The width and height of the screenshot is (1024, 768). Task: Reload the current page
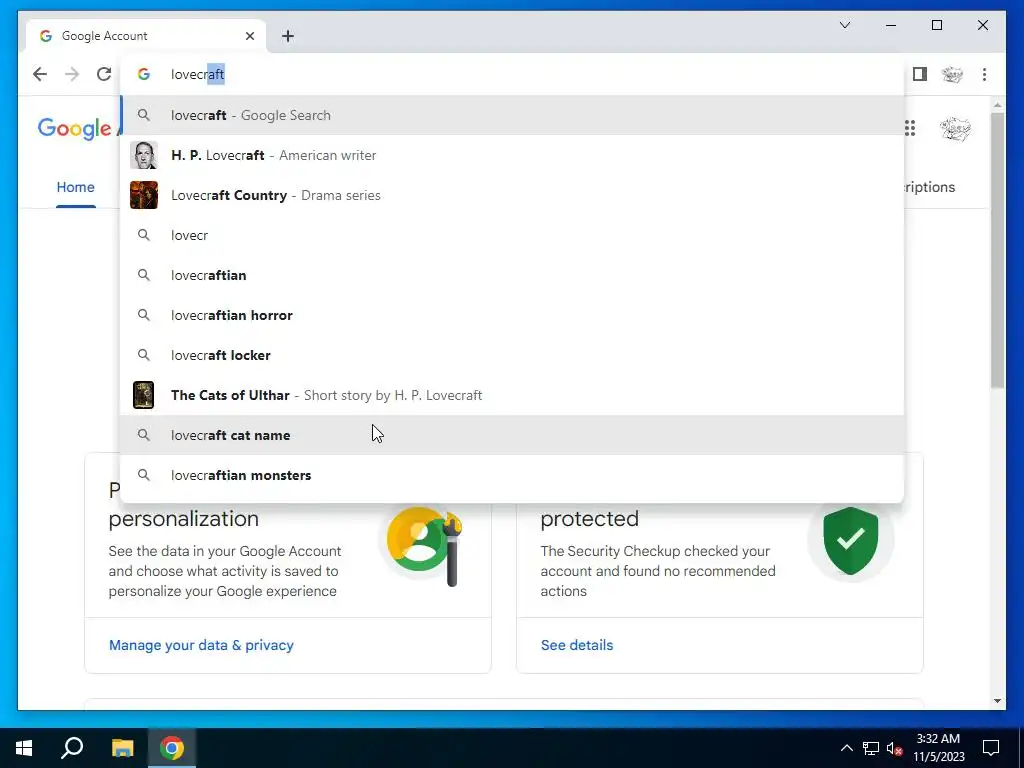pyautogui.click(x=104, y=74)
